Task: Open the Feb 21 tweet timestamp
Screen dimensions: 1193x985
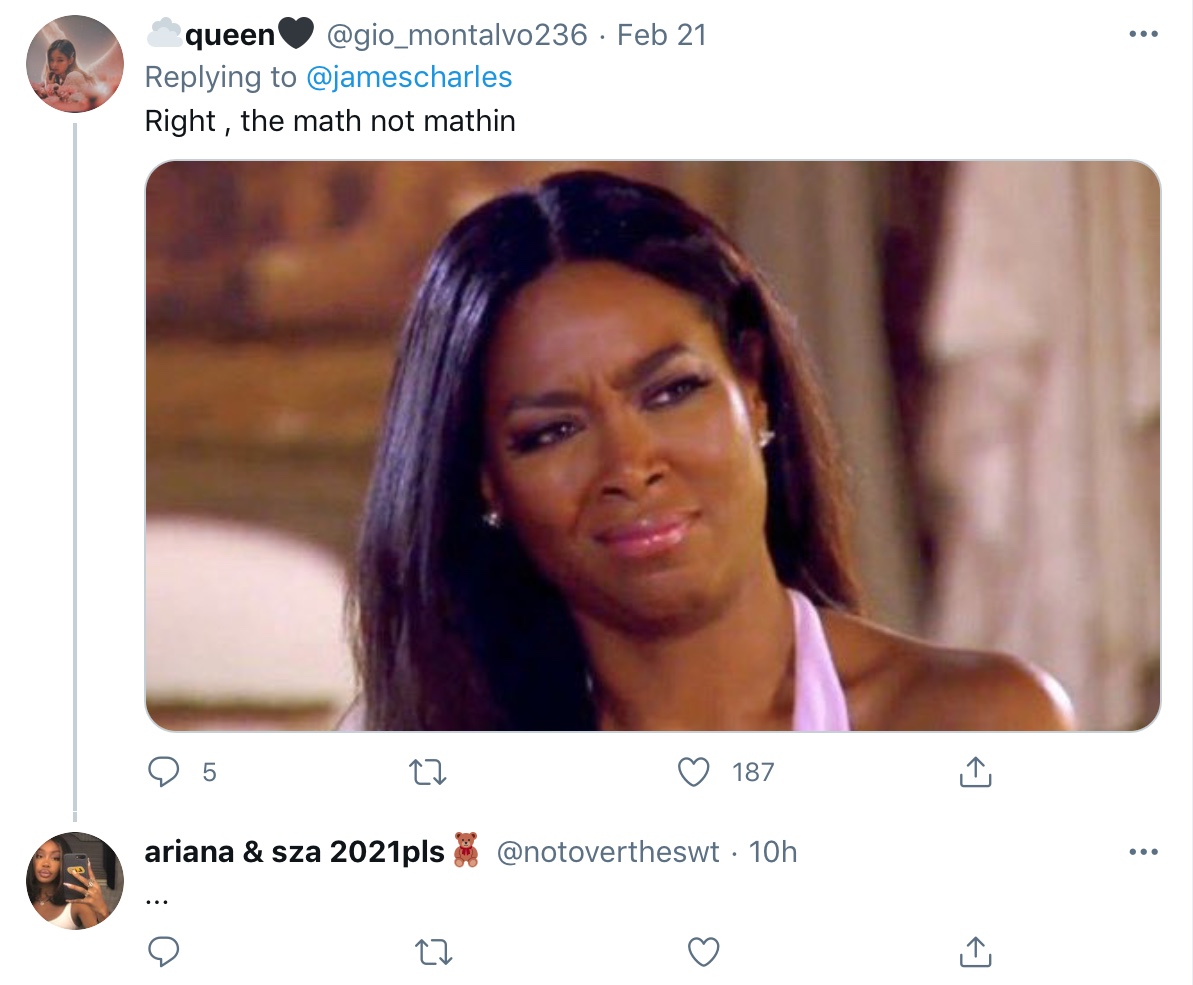Action: point(662,35)
